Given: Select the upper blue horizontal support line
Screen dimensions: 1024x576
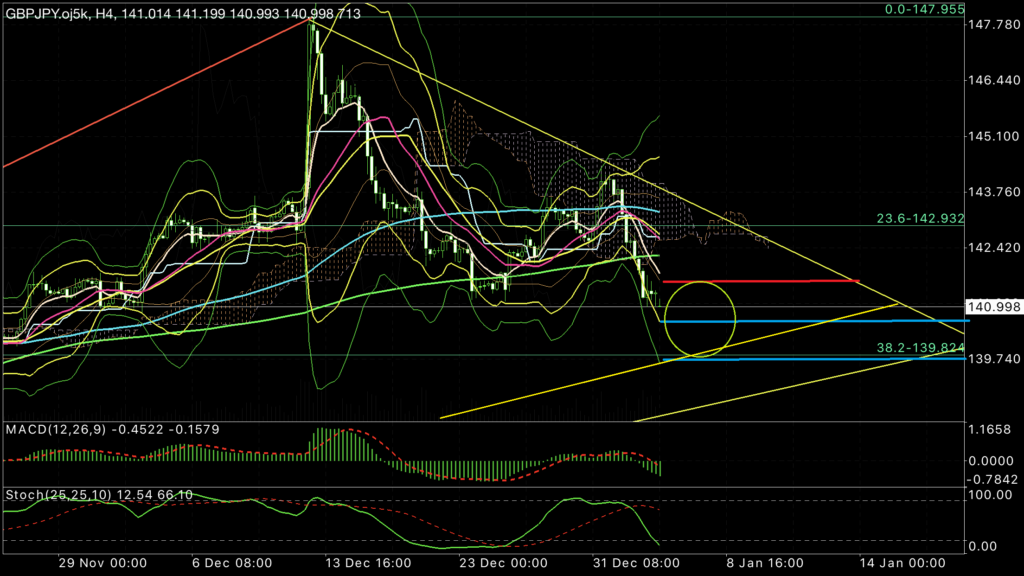Looking at the screenshot, I should 816,321.
